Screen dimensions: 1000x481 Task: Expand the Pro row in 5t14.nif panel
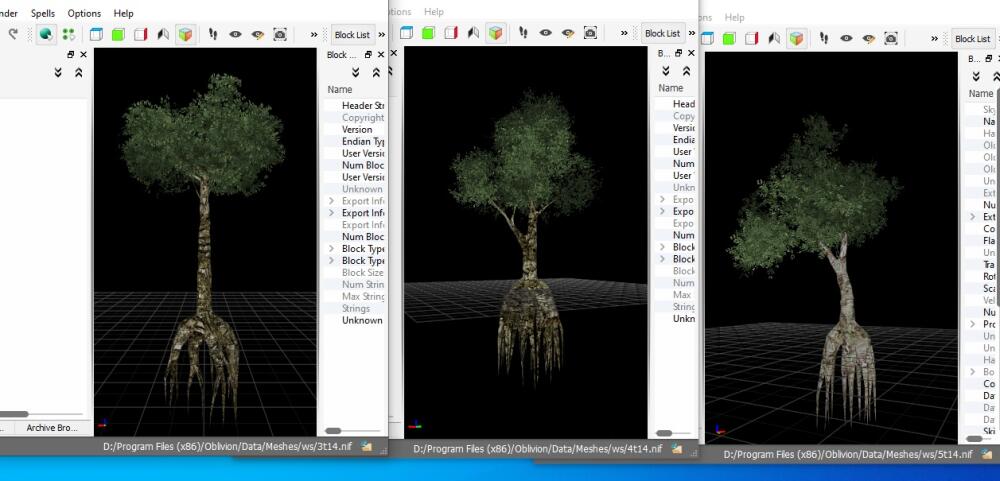click(x=973, y=324)
